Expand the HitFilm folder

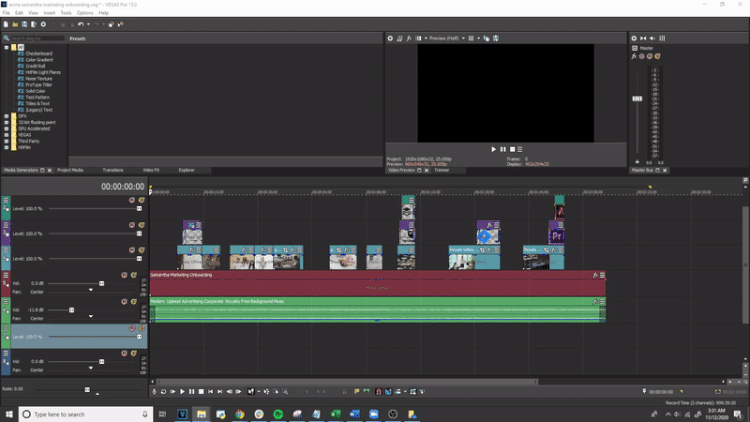pos(6,147)
